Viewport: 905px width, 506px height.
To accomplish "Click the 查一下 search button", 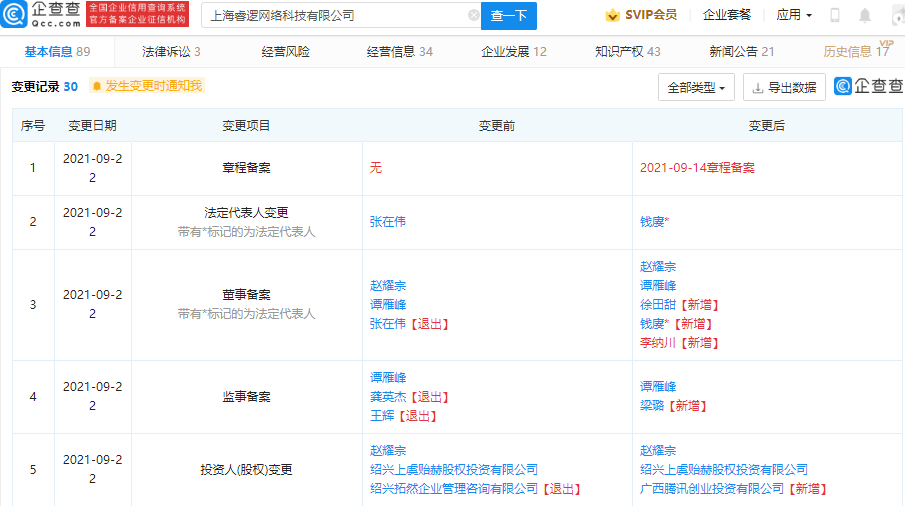I will (508, 16).
